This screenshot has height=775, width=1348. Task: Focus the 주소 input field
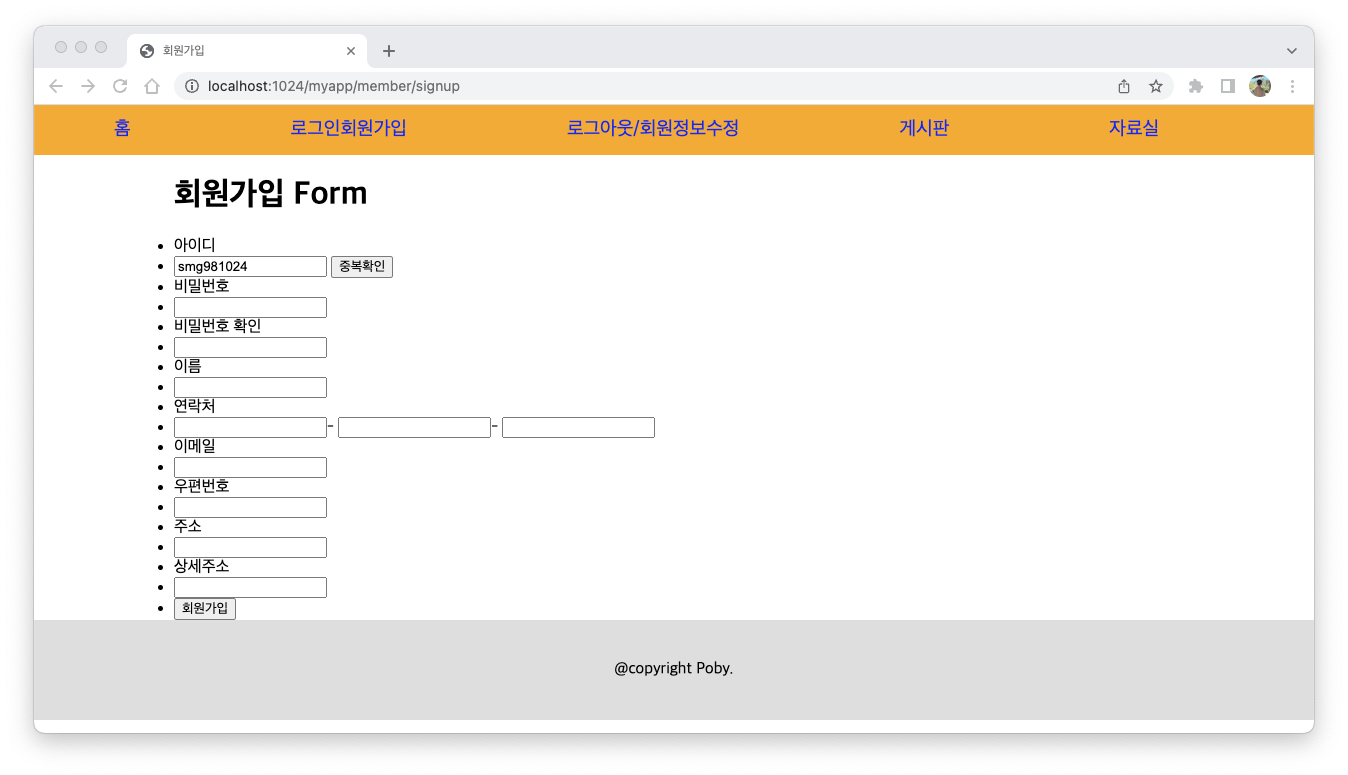[x=250, y=547]
